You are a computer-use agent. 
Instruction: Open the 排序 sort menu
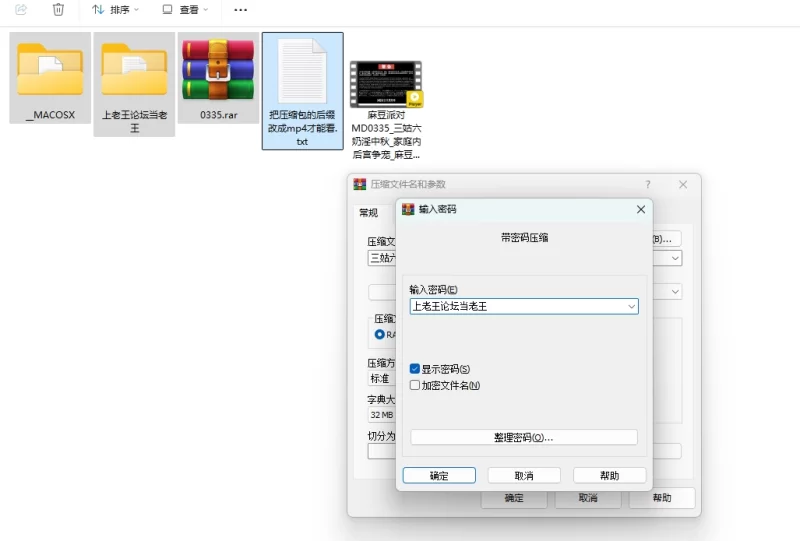pyautogui.click(x=115, y=10)
